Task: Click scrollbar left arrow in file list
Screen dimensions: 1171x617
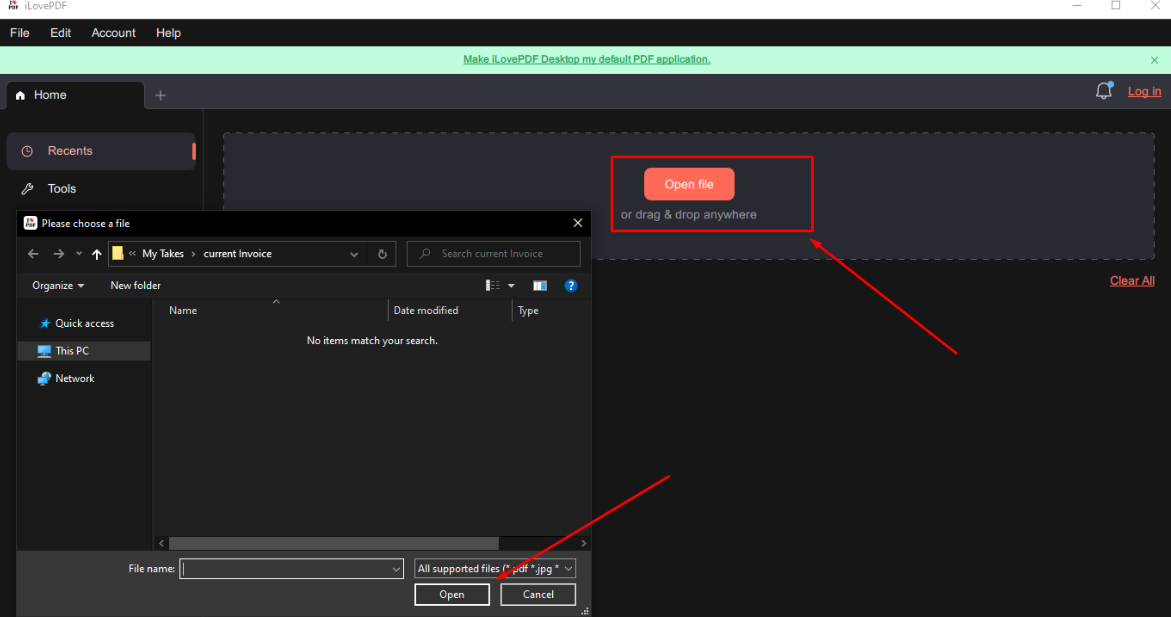Action: 161,544
